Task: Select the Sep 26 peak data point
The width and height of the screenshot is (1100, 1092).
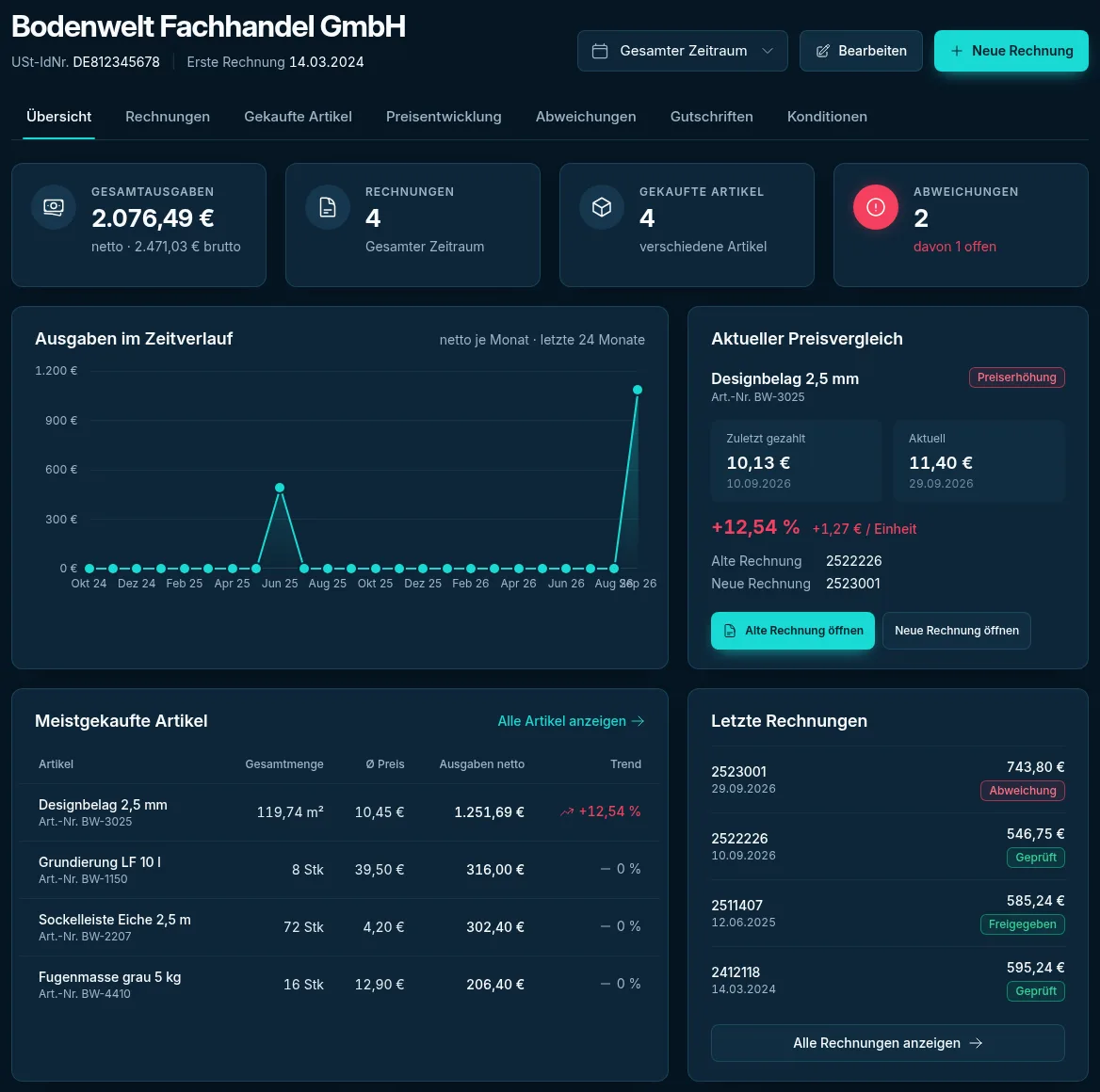Action: 638,390
